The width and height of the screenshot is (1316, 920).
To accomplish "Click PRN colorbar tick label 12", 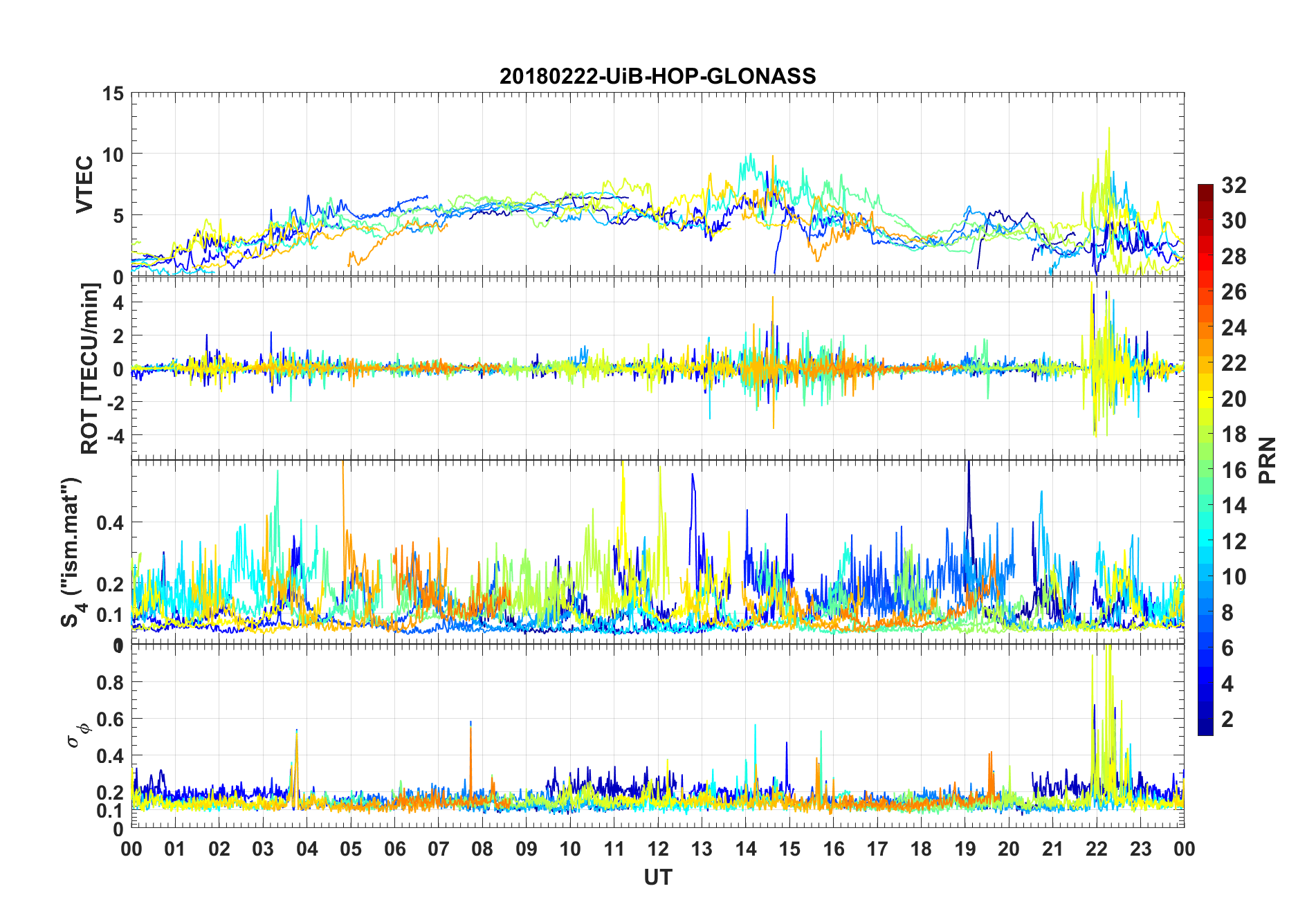I will click(x=1234, y=541).
